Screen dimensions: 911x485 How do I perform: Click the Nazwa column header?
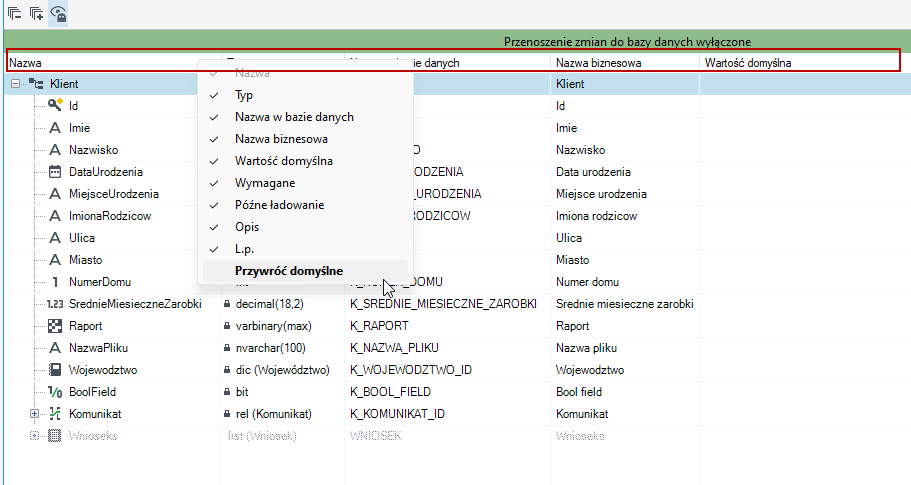point(114,63)
